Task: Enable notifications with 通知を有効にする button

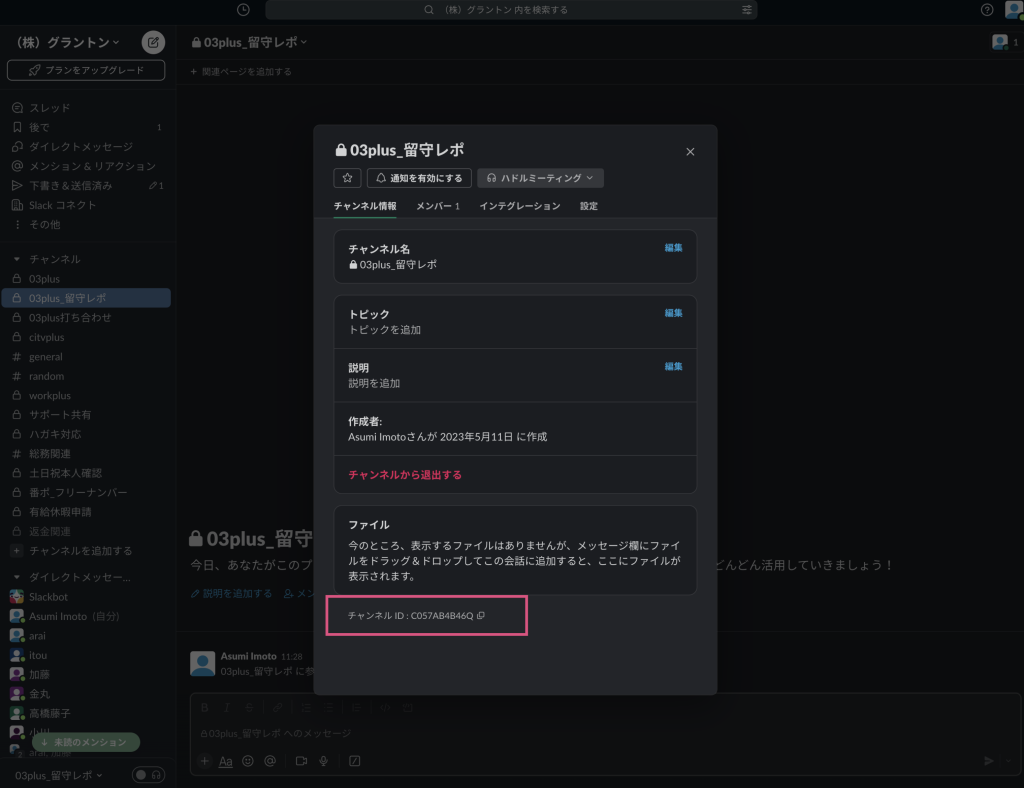Action: click(x=419, y=178)
